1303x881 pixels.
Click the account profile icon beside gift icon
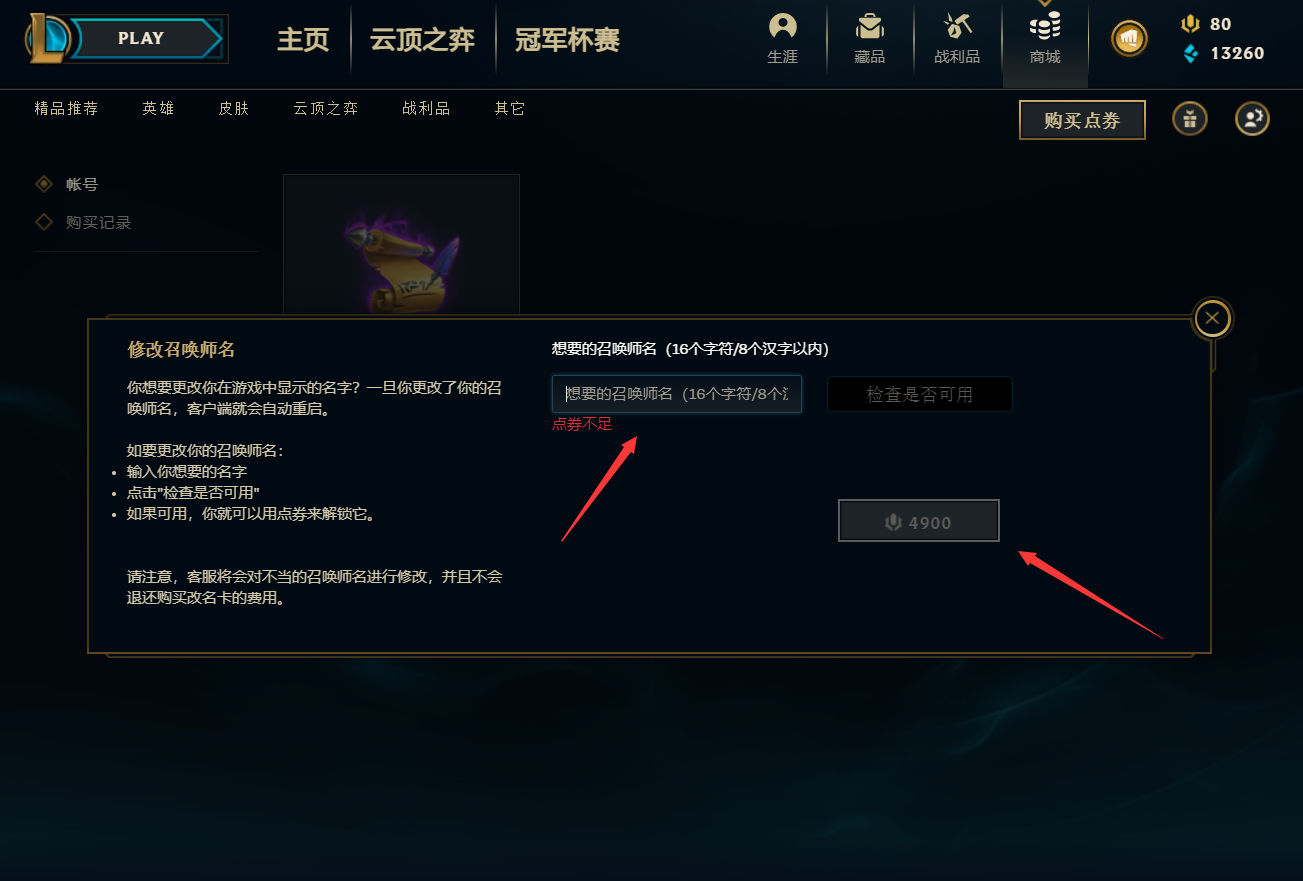(x=1252, y=119)
